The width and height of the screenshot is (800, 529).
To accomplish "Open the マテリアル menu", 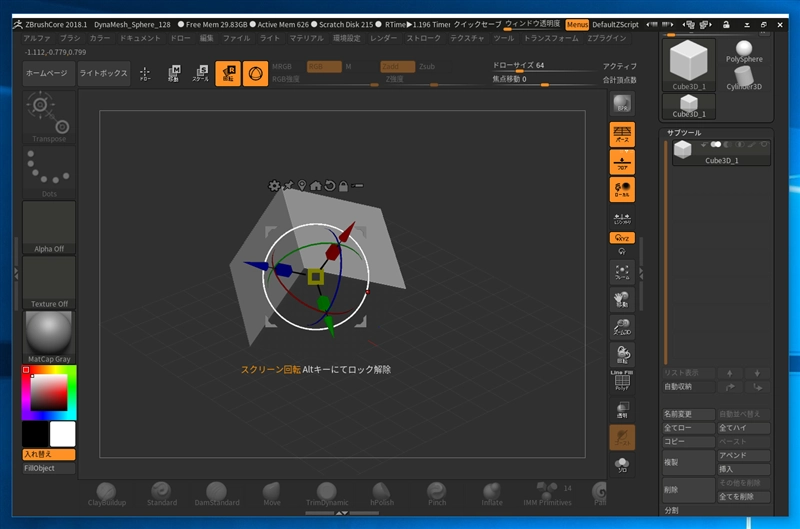I will pos(306,38).
